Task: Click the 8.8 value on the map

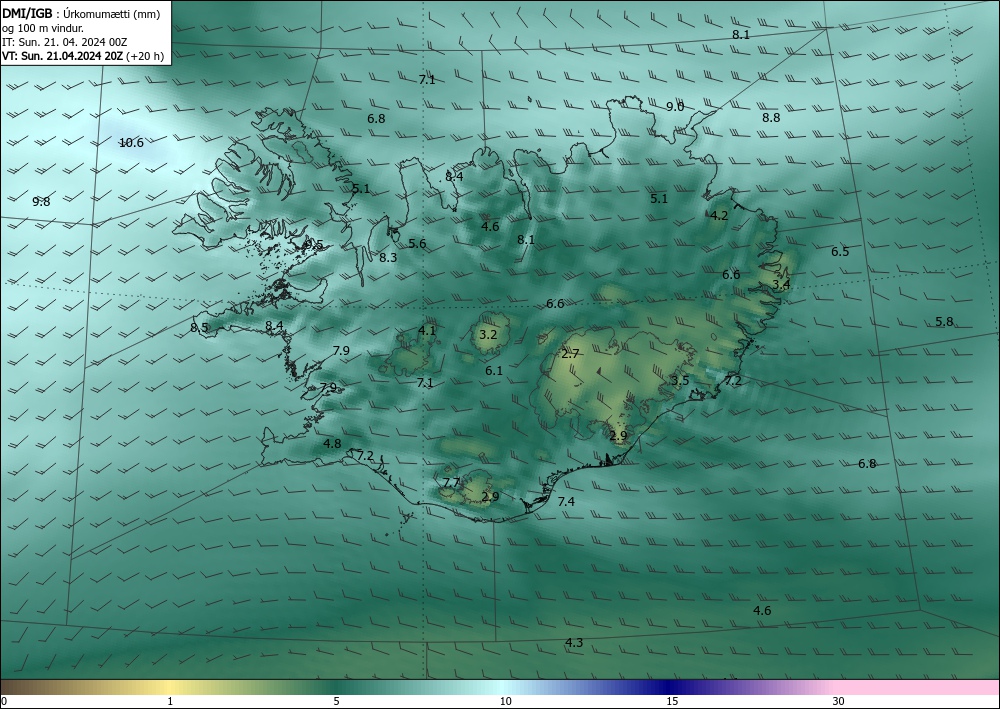Action: point(771,117)
